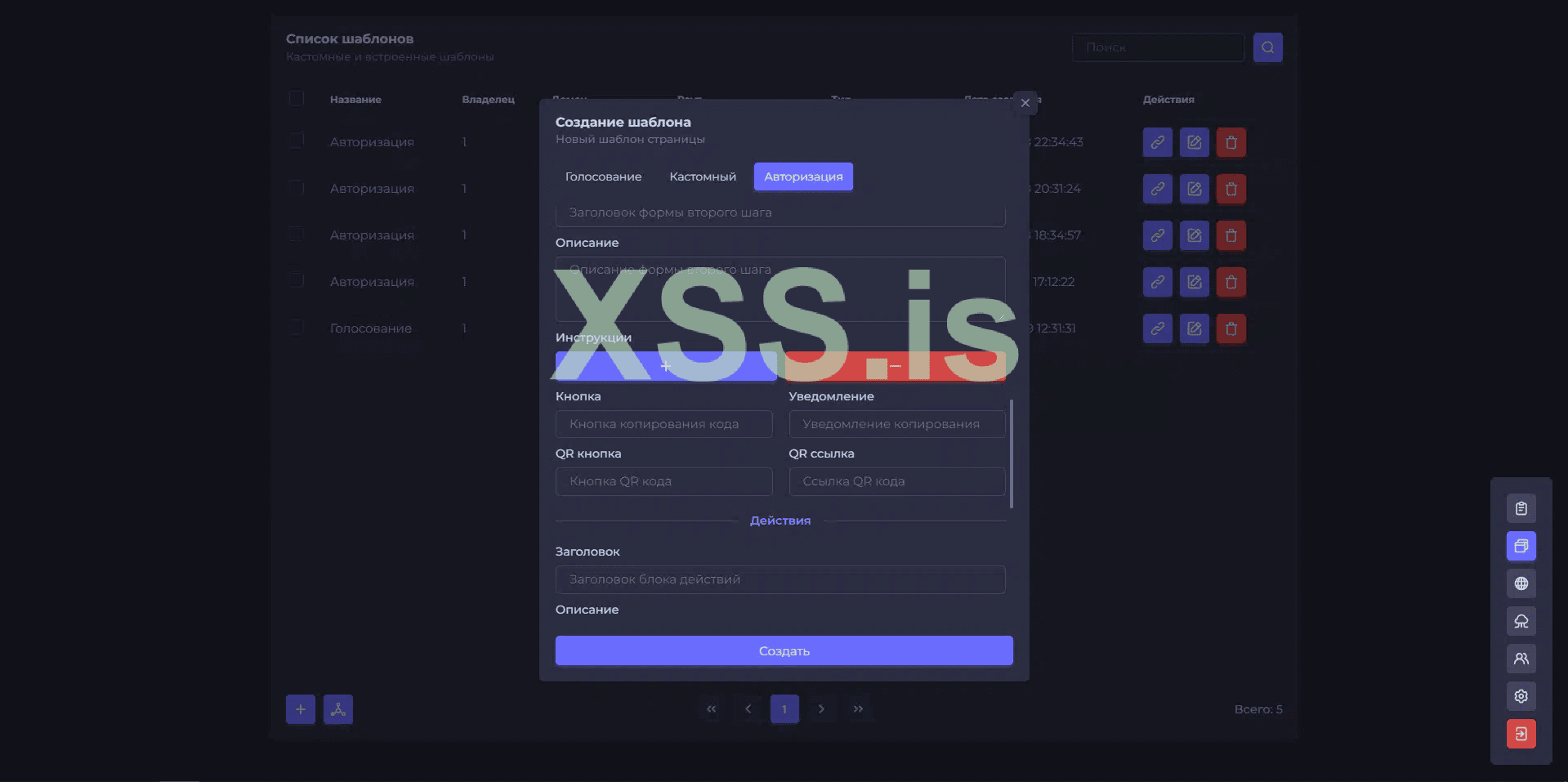This screenshot has height=782, width=1568.
Task: Click the Действия section label in the dialog
Action: click(780, 521)
